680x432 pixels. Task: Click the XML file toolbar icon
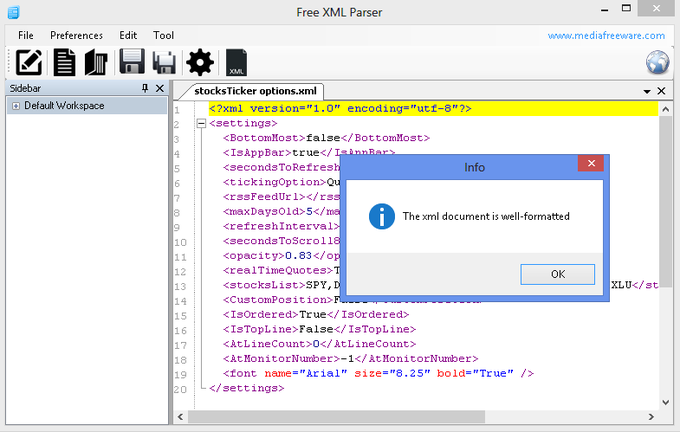click(x=237, y=63)
